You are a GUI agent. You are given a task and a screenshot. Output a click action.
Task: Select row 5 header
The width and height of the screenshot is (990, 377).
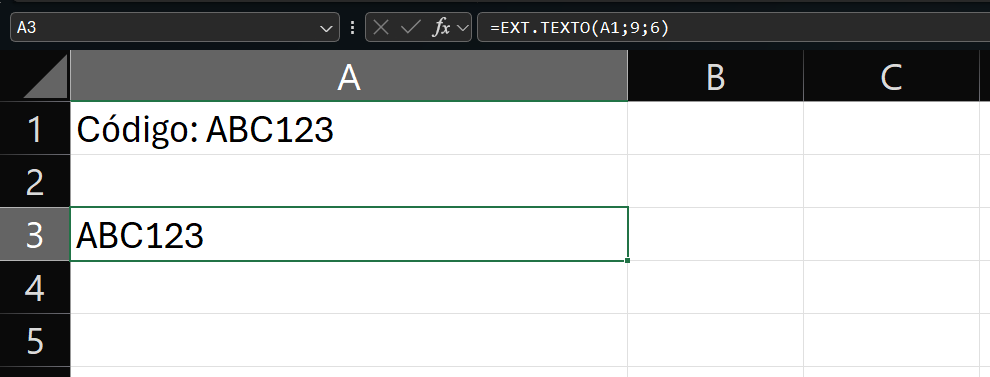pyautogui.click(x=35, y=340)
